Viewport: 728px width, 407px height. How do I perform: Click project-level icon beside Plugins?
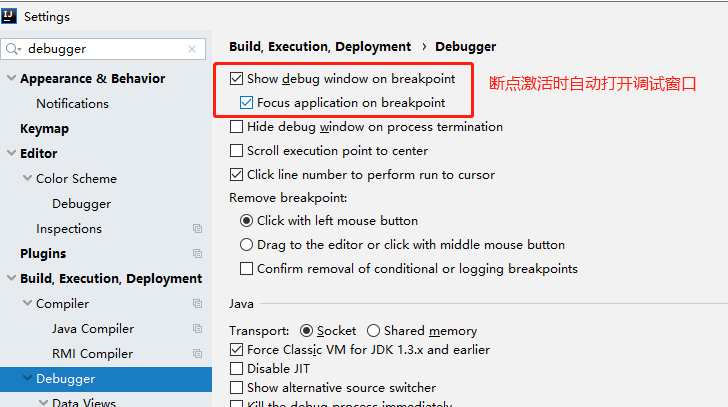tap(197, 254)
